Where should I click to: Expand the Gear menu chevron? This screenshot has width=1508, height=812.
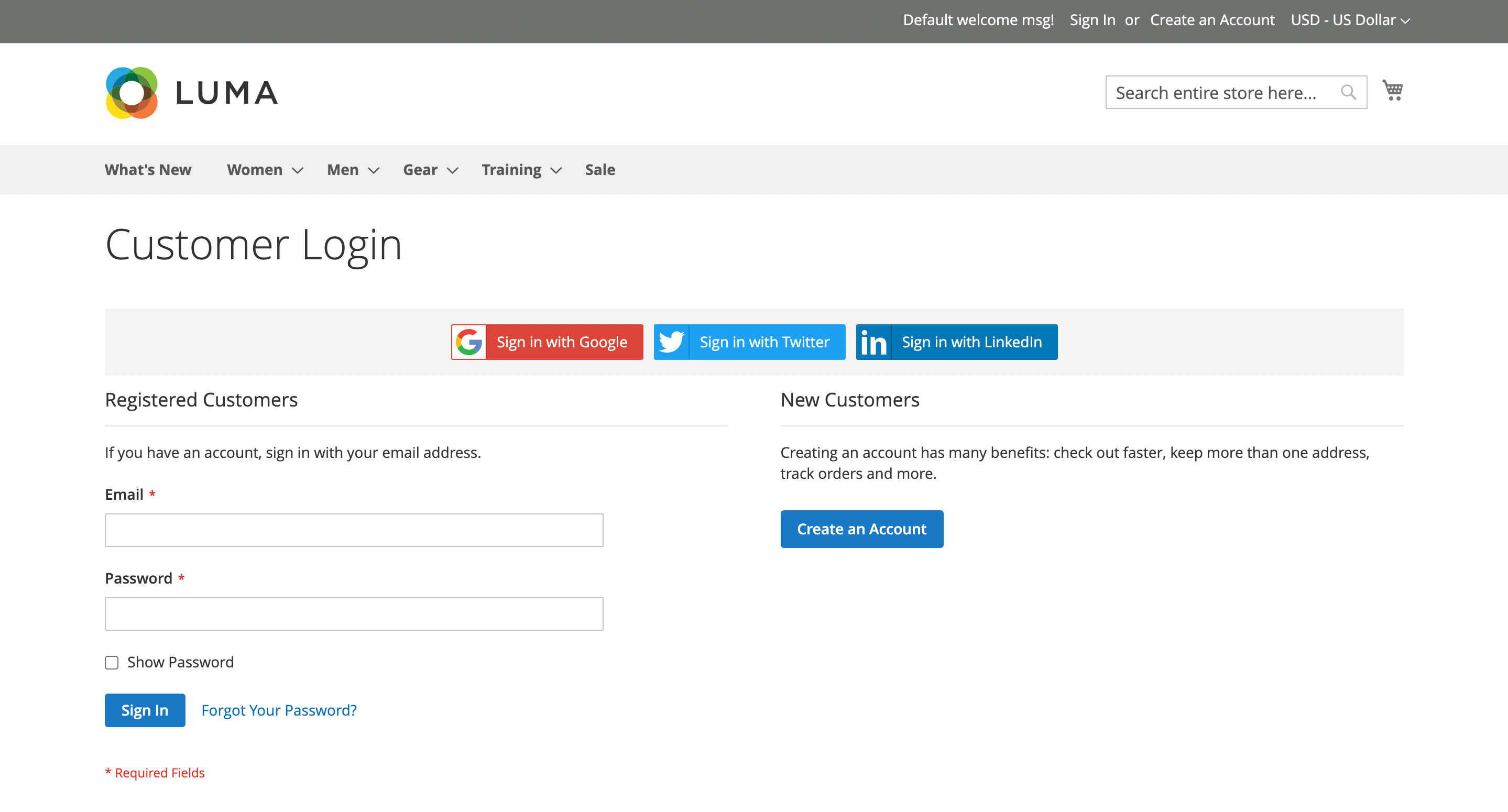tap(452, 170)
